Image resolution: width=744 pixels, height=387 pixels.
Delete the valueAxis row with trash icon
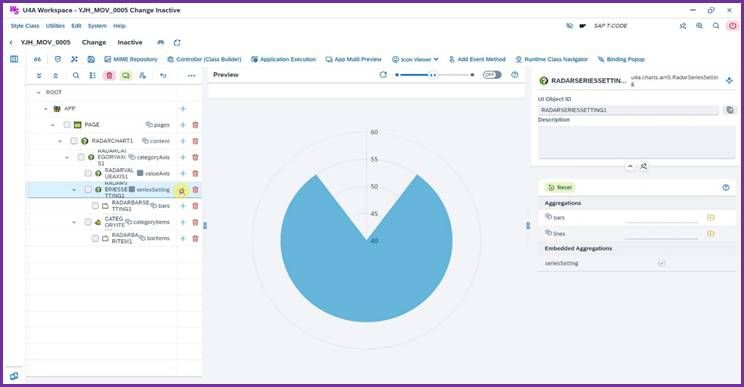[x=195, y=174]
